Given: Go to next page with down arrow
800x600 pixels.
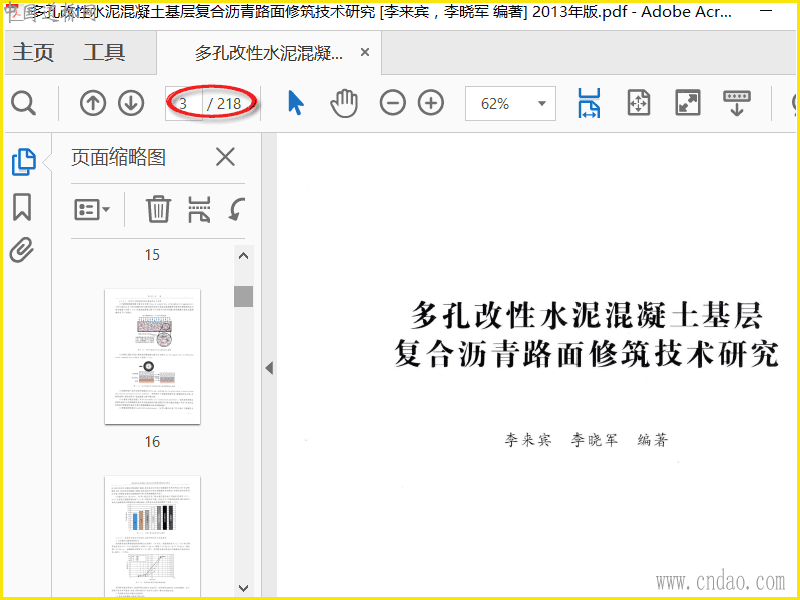Looking at the screenshot, I should [x=131, y=103].
